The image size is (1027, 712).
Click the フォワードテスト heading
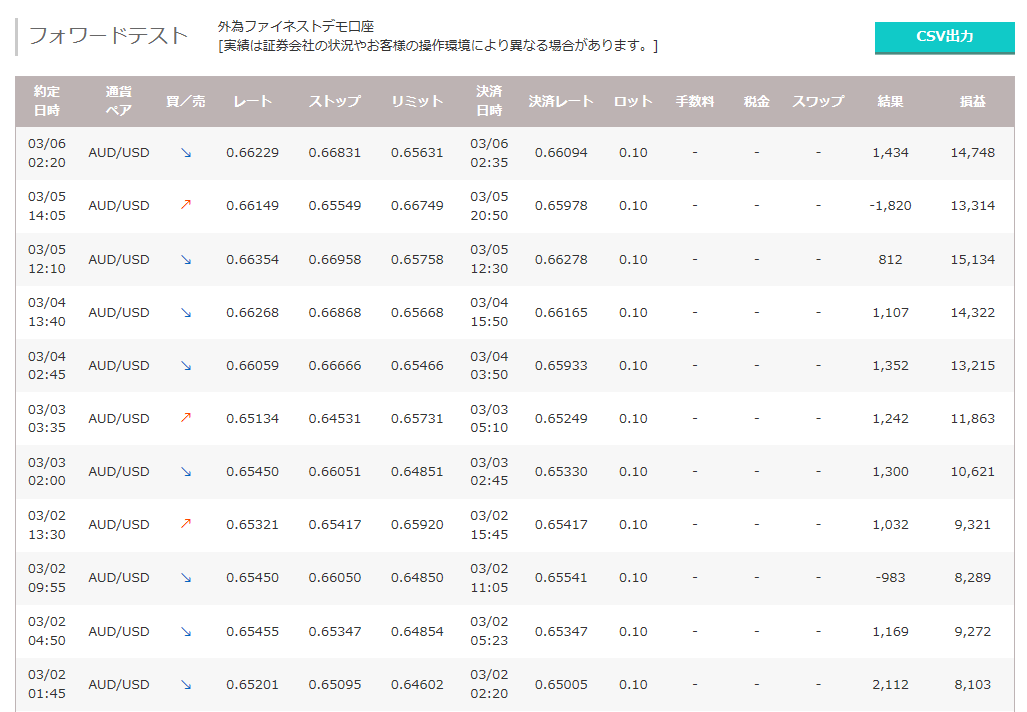(108, 35)
